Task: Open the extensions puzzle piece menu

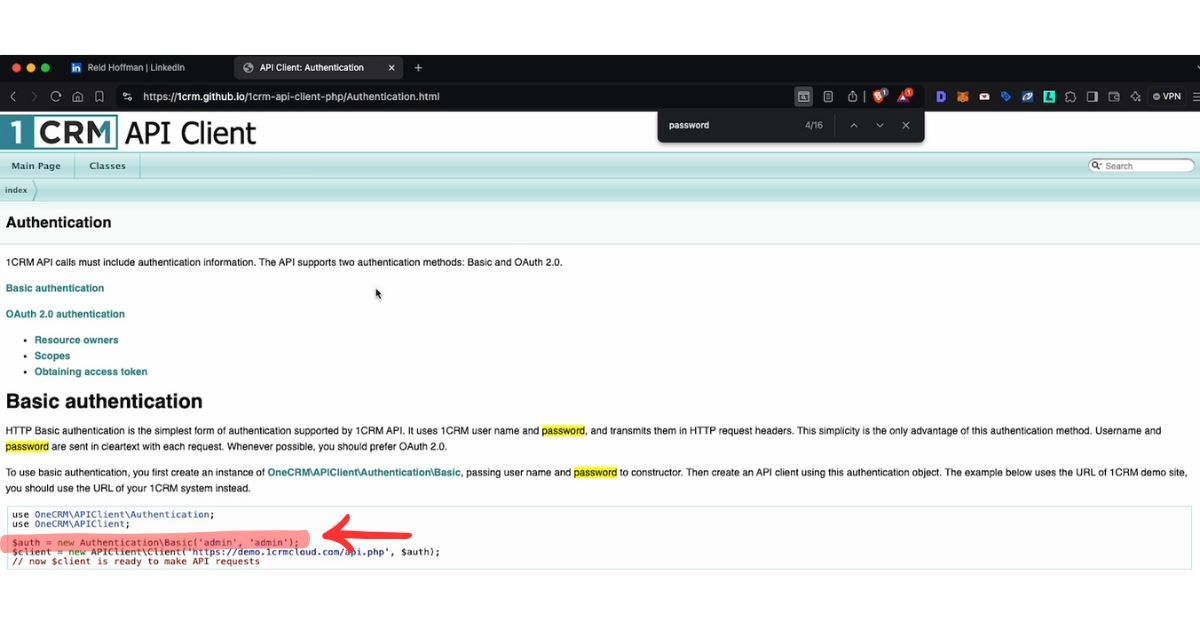Action: click(x=1070, y=97)
